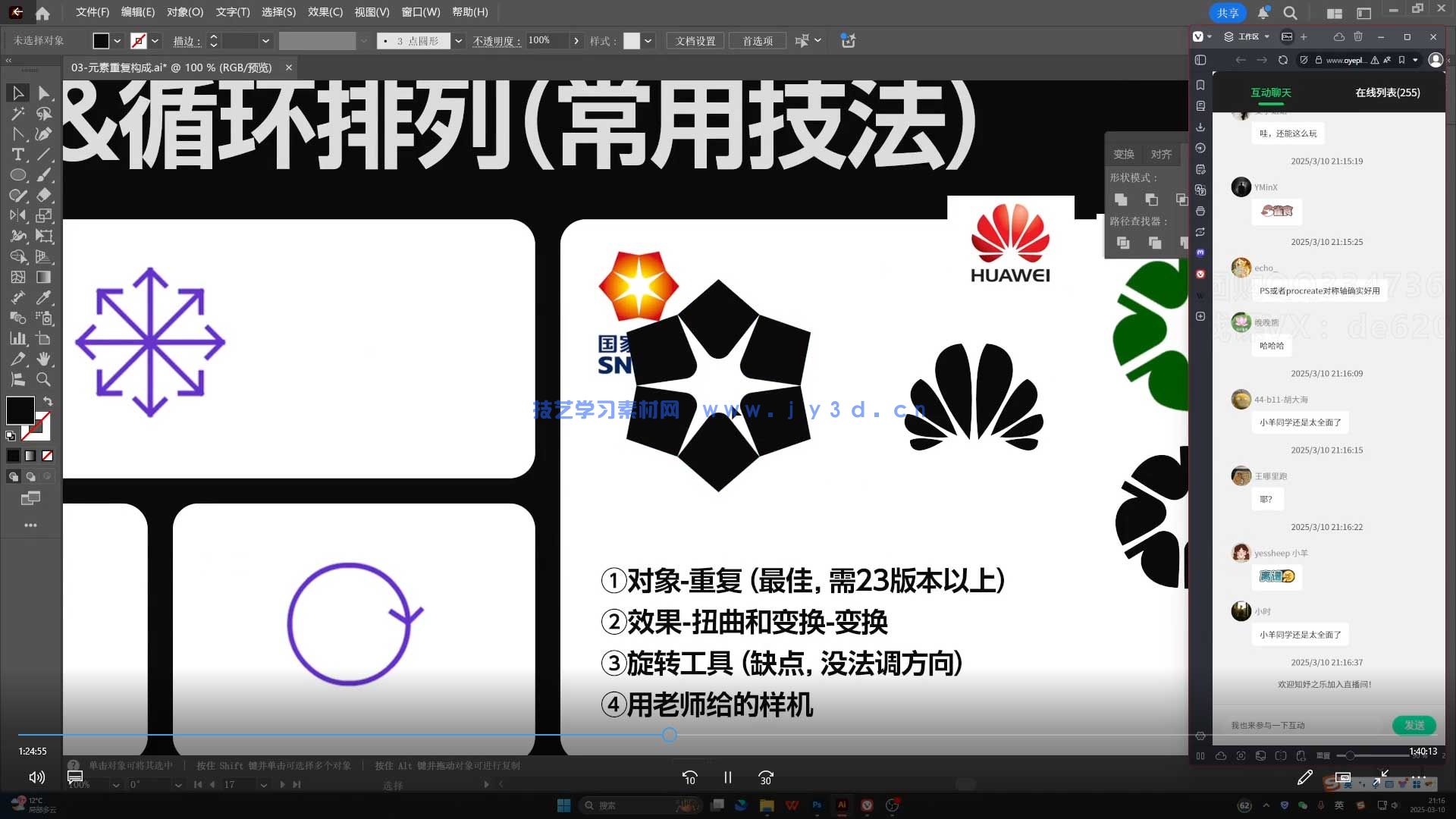Activate the Zoom tool
1456x819 pixels.
coord(43,378)
